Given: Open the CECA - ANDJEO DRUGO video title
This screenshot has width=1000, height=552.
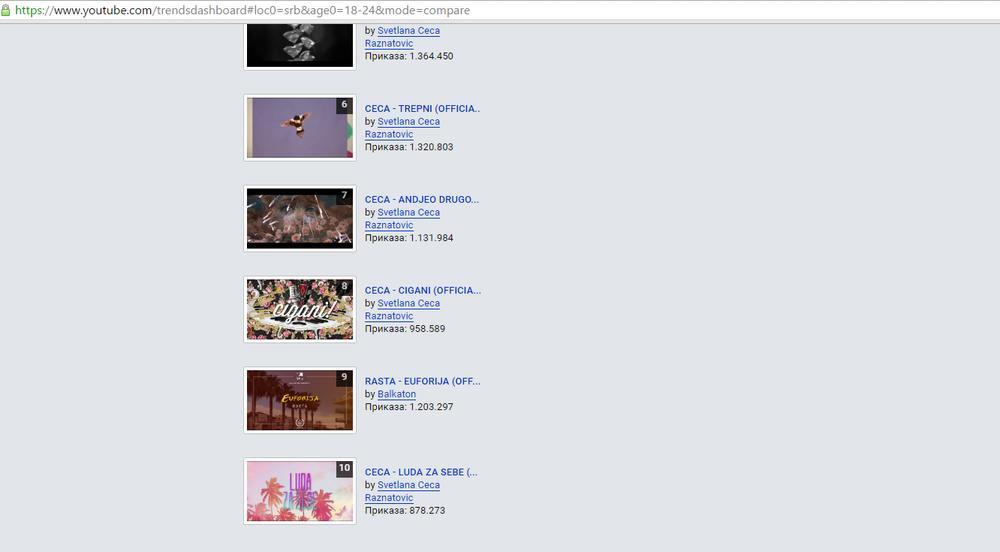Looking at the screenshot, I should pyautogui.click(x=422, y=199).
